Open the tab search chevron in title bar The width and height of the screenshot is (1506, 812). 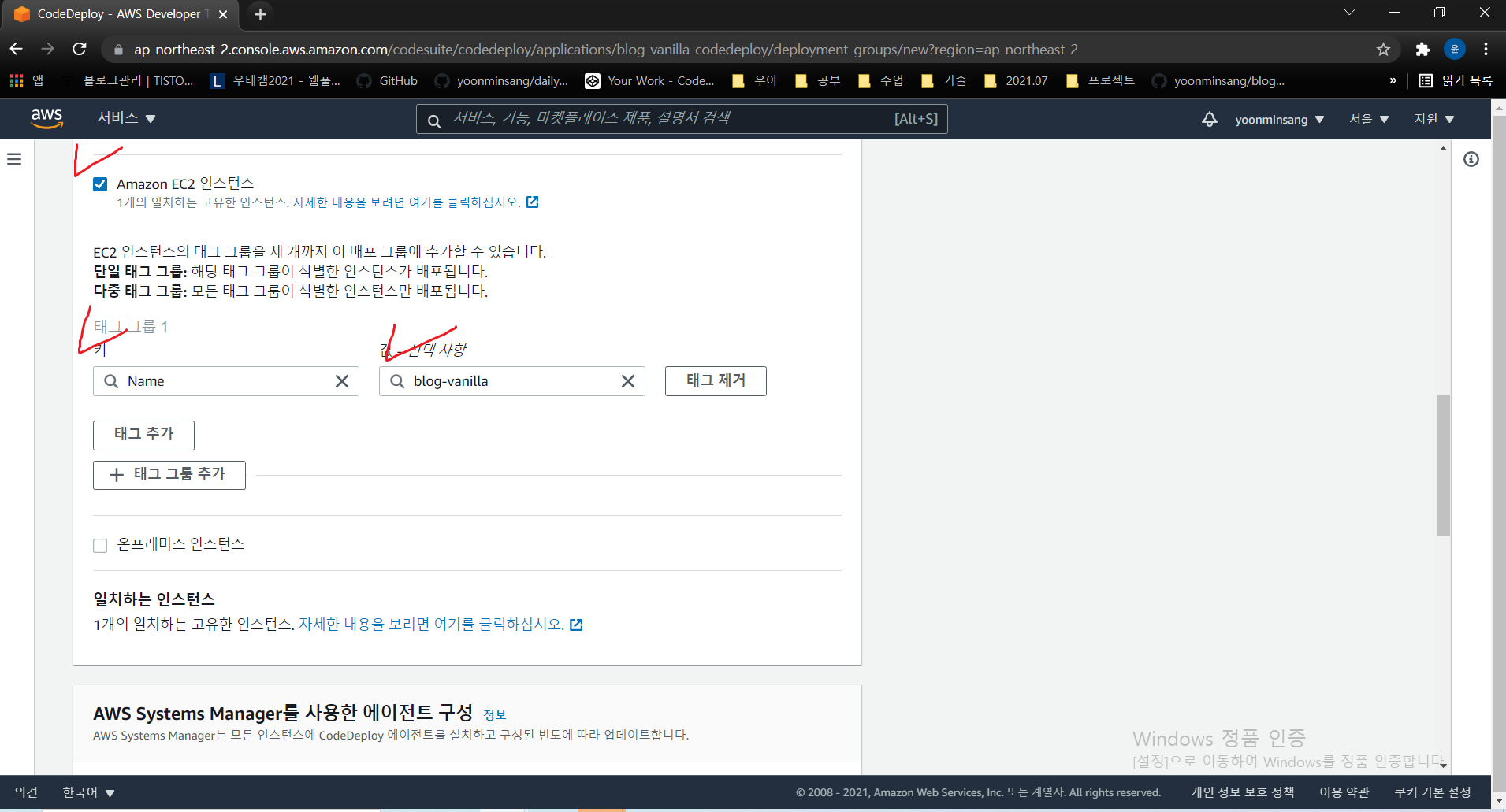(1349, 13)
